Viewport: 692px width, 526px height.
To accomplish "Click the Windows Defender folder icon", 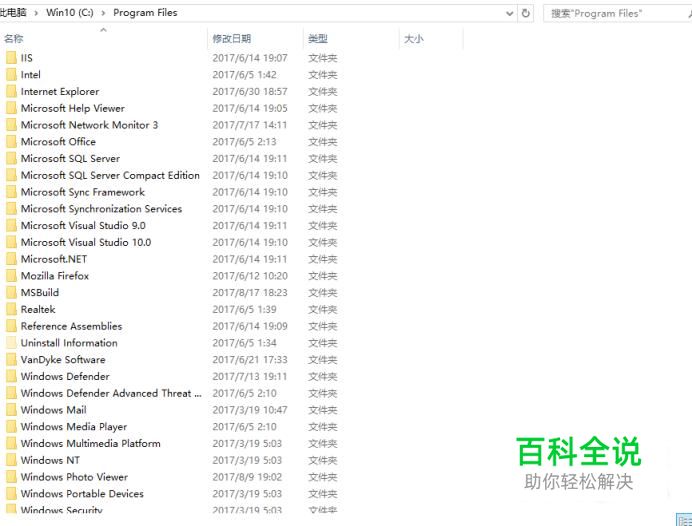I will point(11,376).
